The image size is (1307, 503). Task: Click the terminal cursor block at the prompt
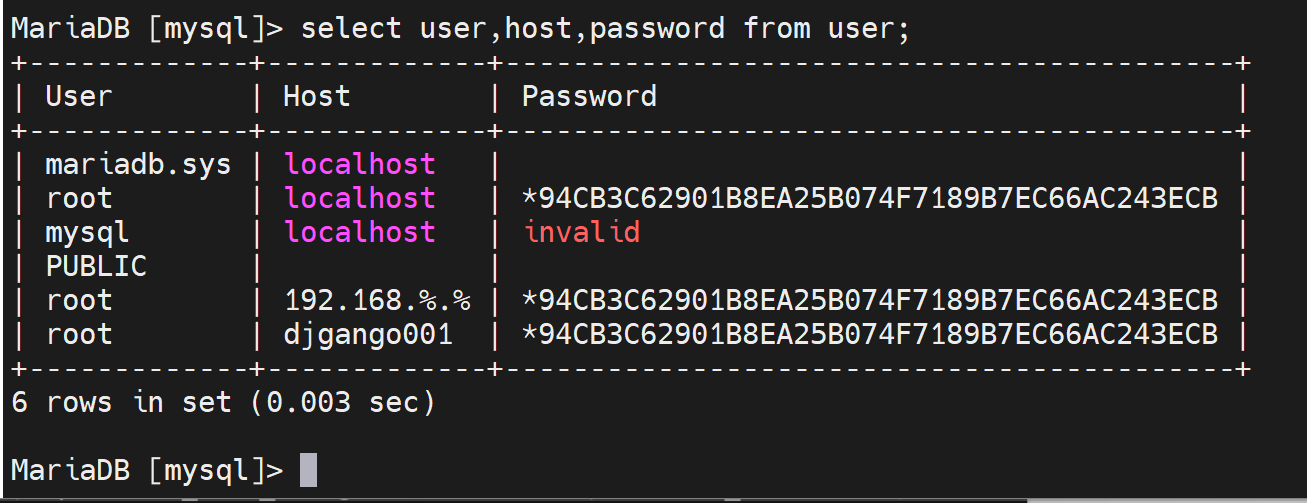click(x=308, y=469)
